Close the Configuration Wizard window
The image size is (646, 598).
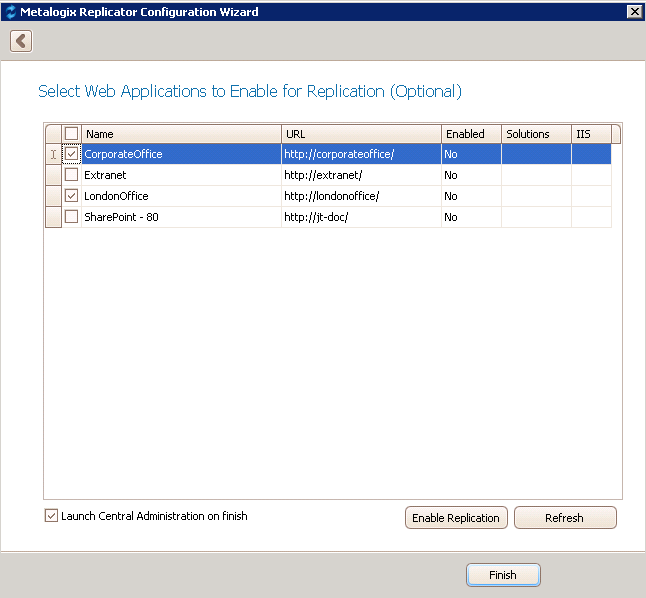(634, 12)
